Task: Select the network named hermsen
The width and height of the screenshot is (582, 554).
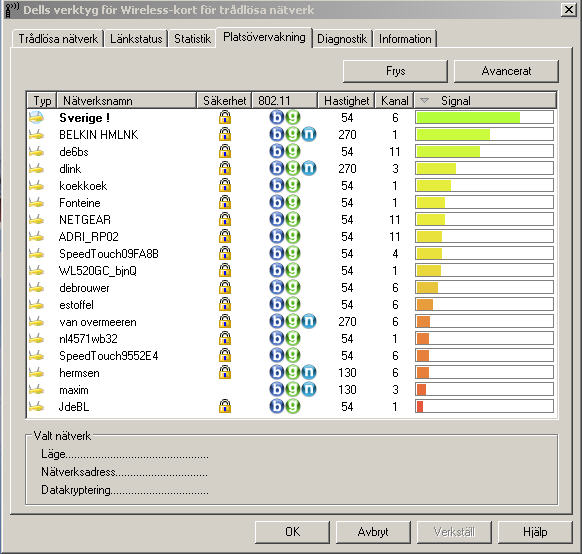Action: [79, 373]
